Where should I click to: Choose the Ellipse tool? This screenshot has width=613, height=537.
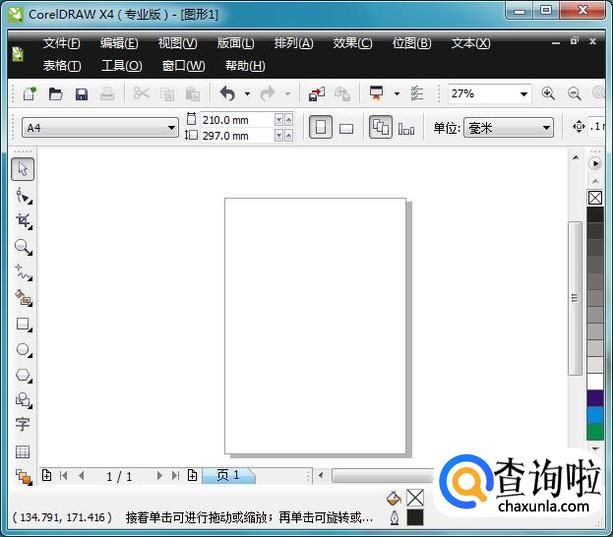pyautogui.click(x=22, y=350)
